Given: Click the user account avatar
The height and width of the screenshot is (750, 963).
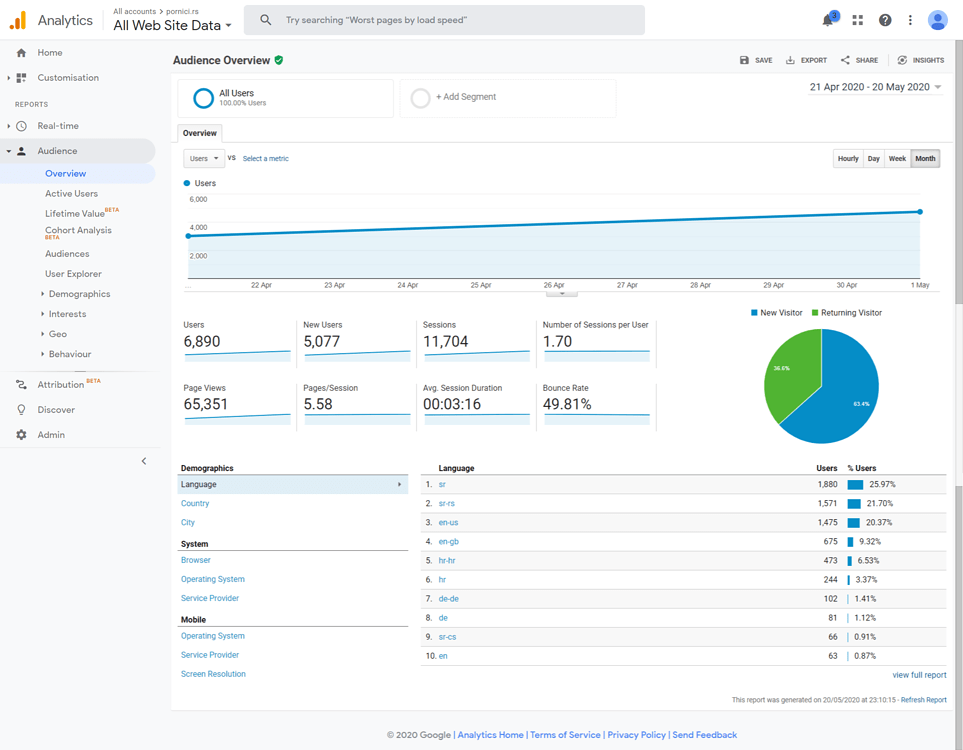Looking at the screenshot, I should point(937,20).
